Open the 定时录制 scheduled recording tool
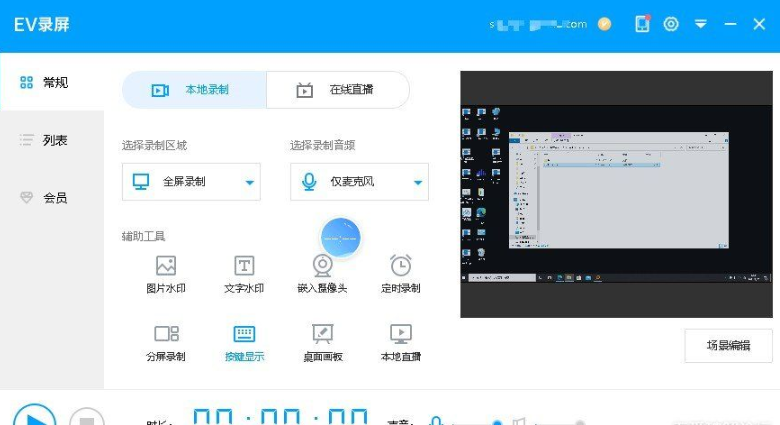 point(400,274)
